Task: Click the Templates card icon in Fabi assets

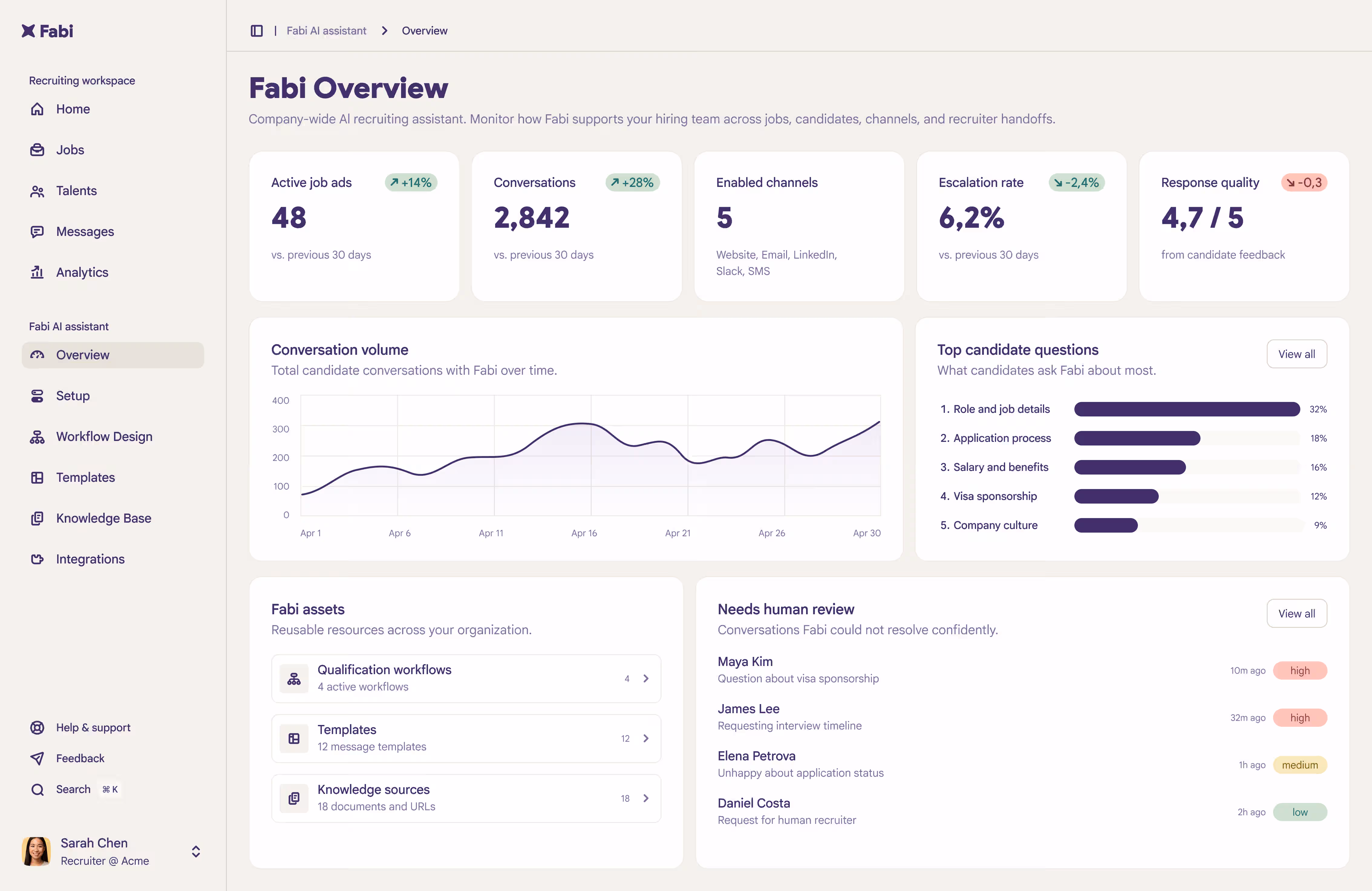Action: tap(294, 738)
